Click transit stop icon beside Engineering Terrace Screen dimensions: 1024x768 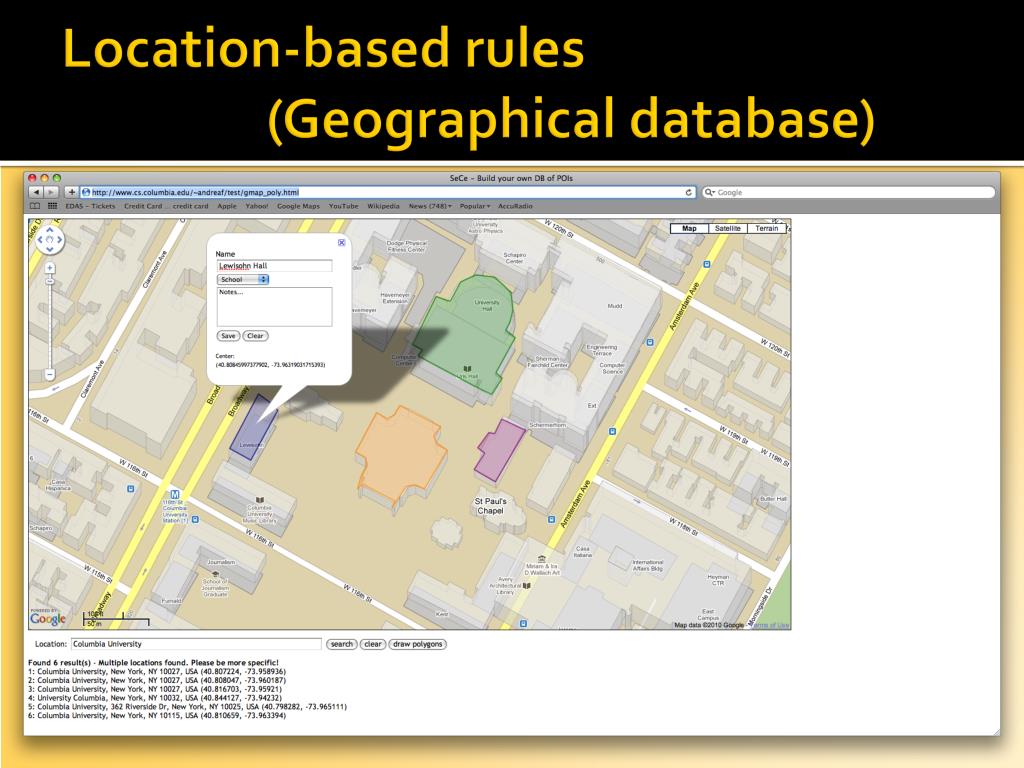(650, 342)
